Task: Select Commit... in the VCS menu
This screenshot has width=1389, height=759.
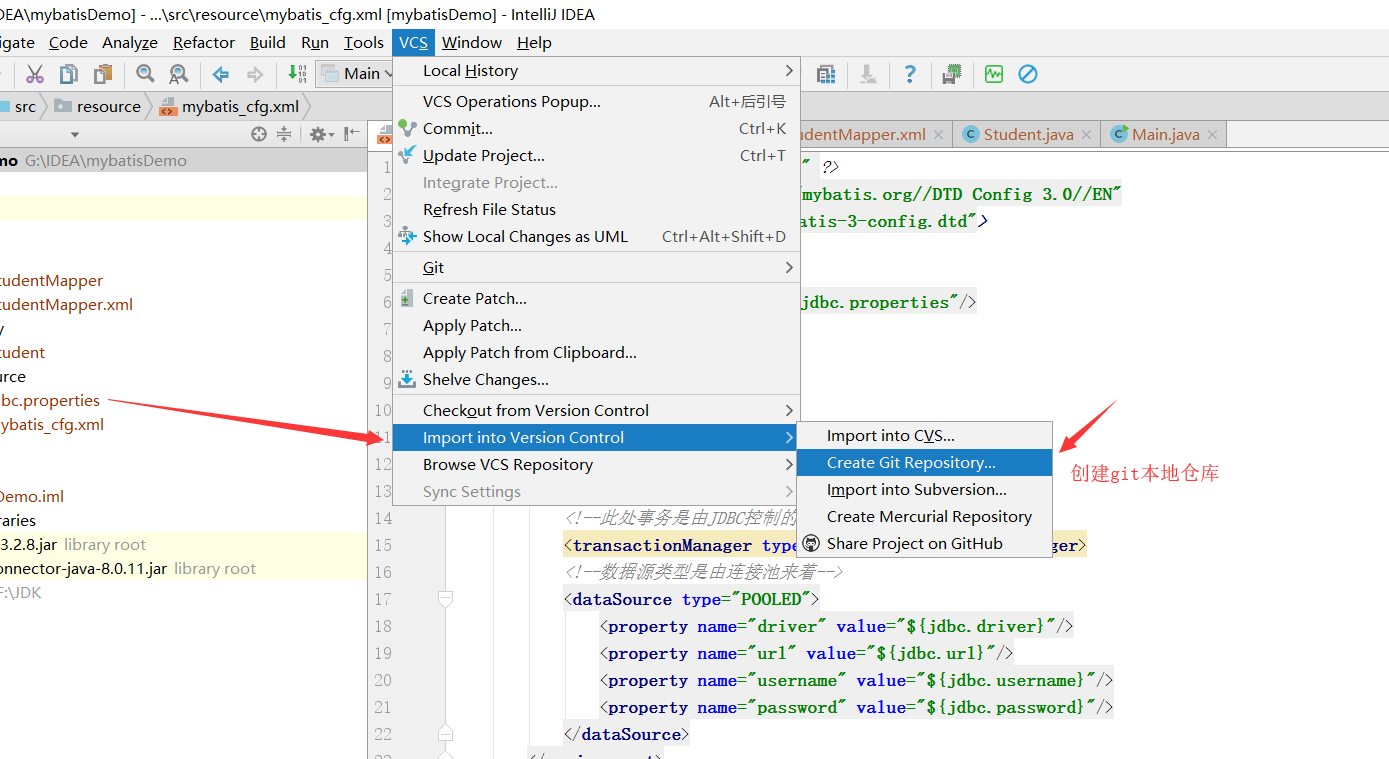Action: (596, 129)
